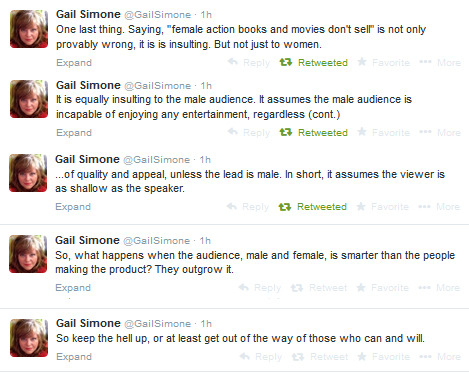Undo the retweet on the 'One last thing' tweet

313,63
